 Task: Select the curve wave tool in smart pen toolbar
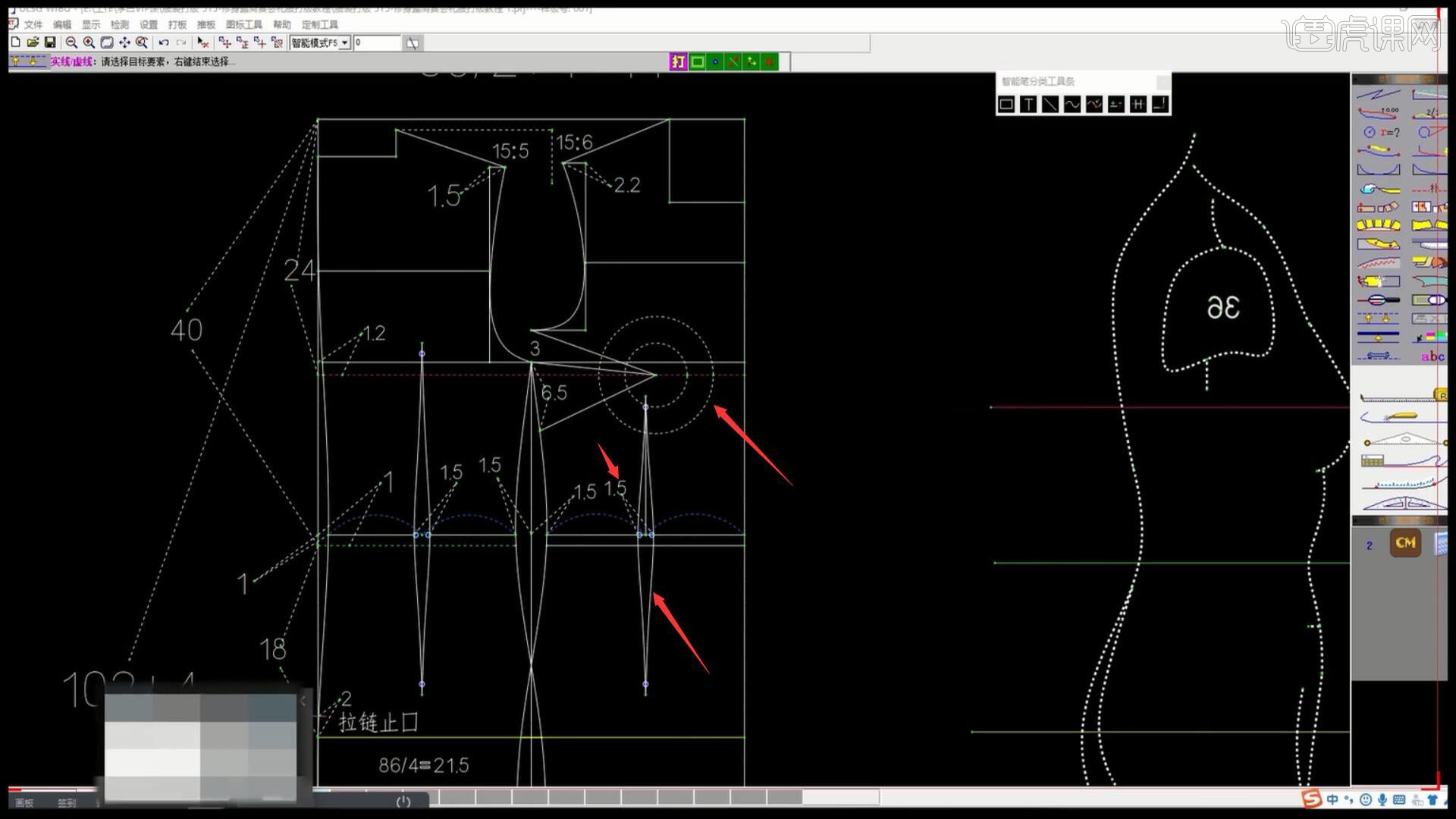(x=1072, y=105)
